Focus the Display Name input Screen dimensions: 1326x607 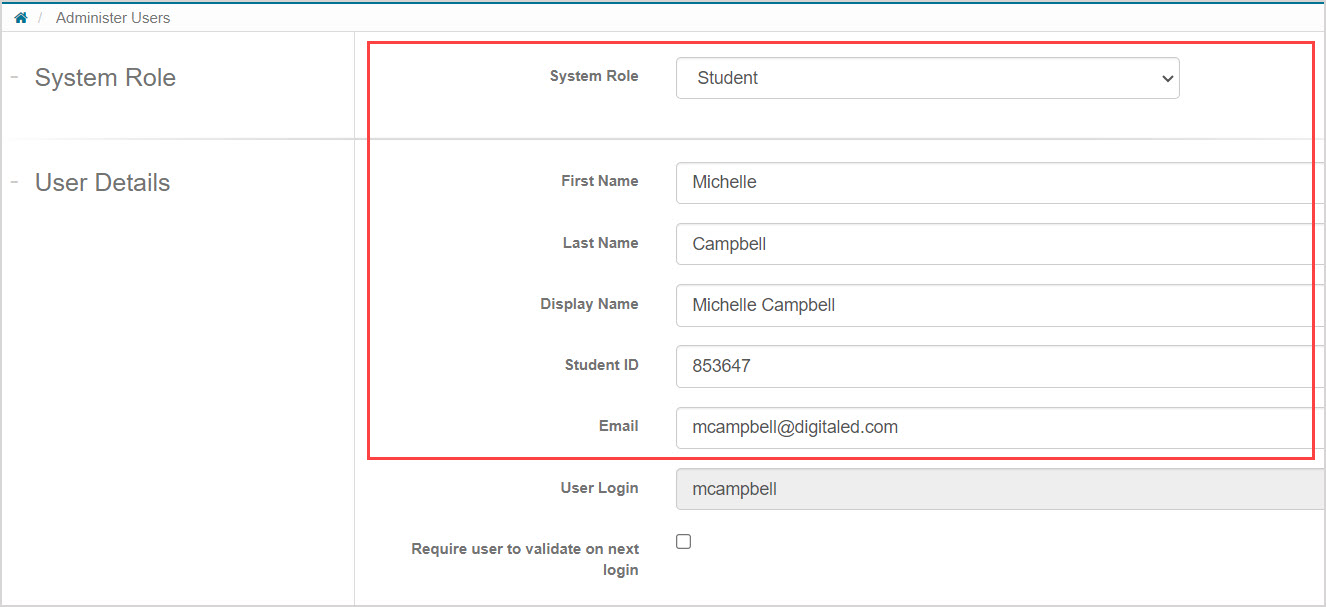900,305
